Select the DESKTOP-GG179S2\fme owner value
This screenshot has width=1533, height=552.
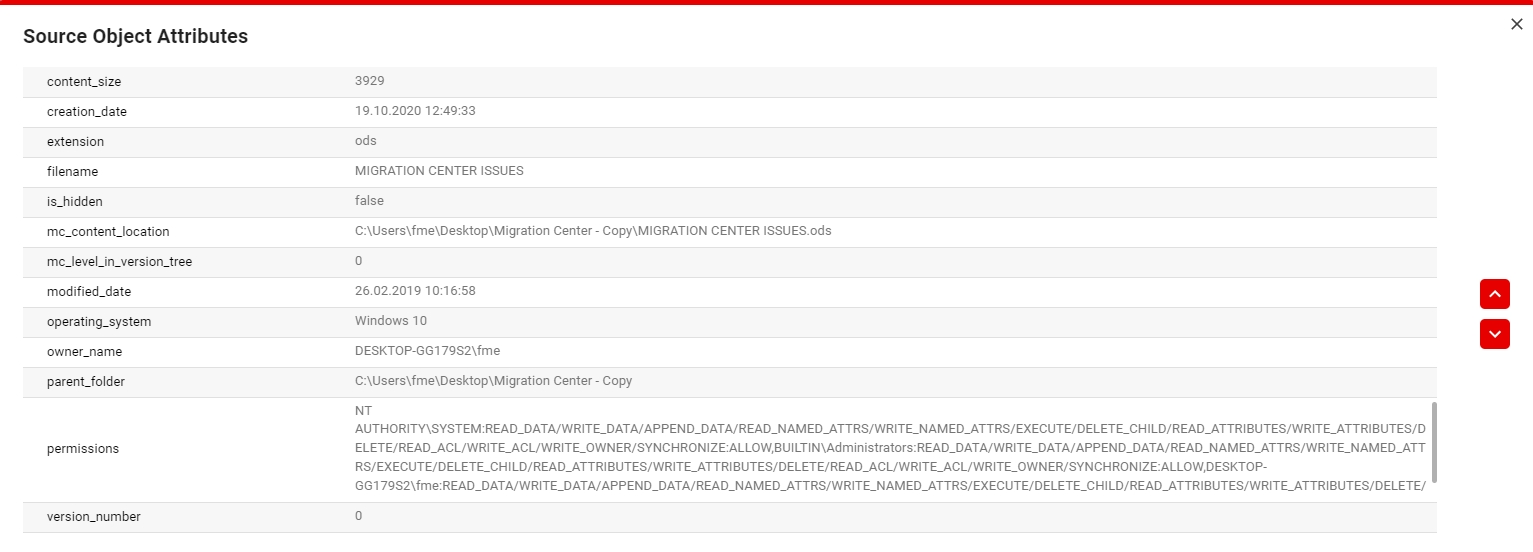427,351
